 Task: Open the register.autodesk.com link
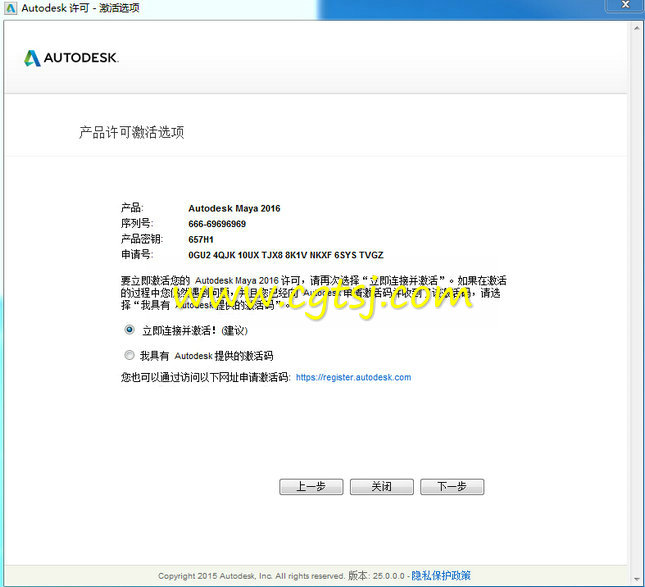353,377
